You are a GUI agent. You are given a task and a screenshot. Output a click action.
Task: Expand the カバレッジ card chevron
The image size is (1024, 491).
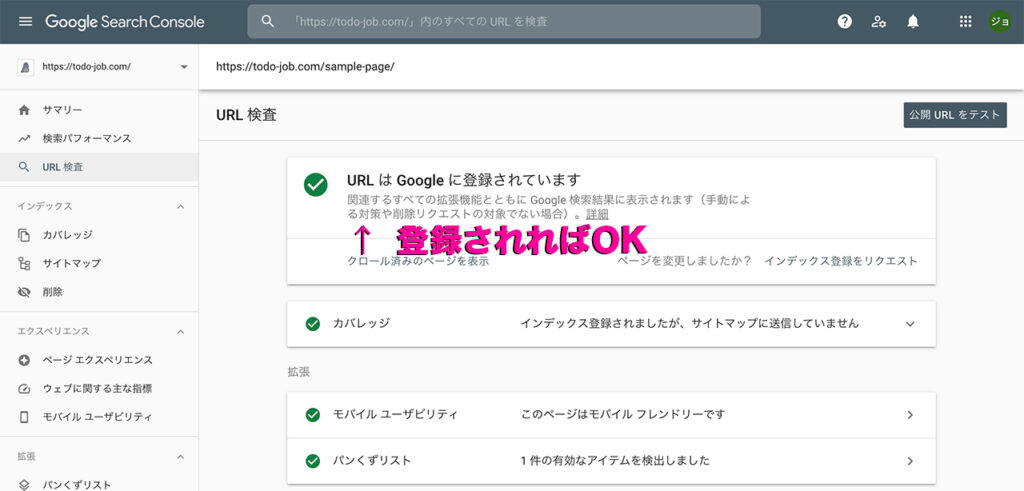coord(910,324)
